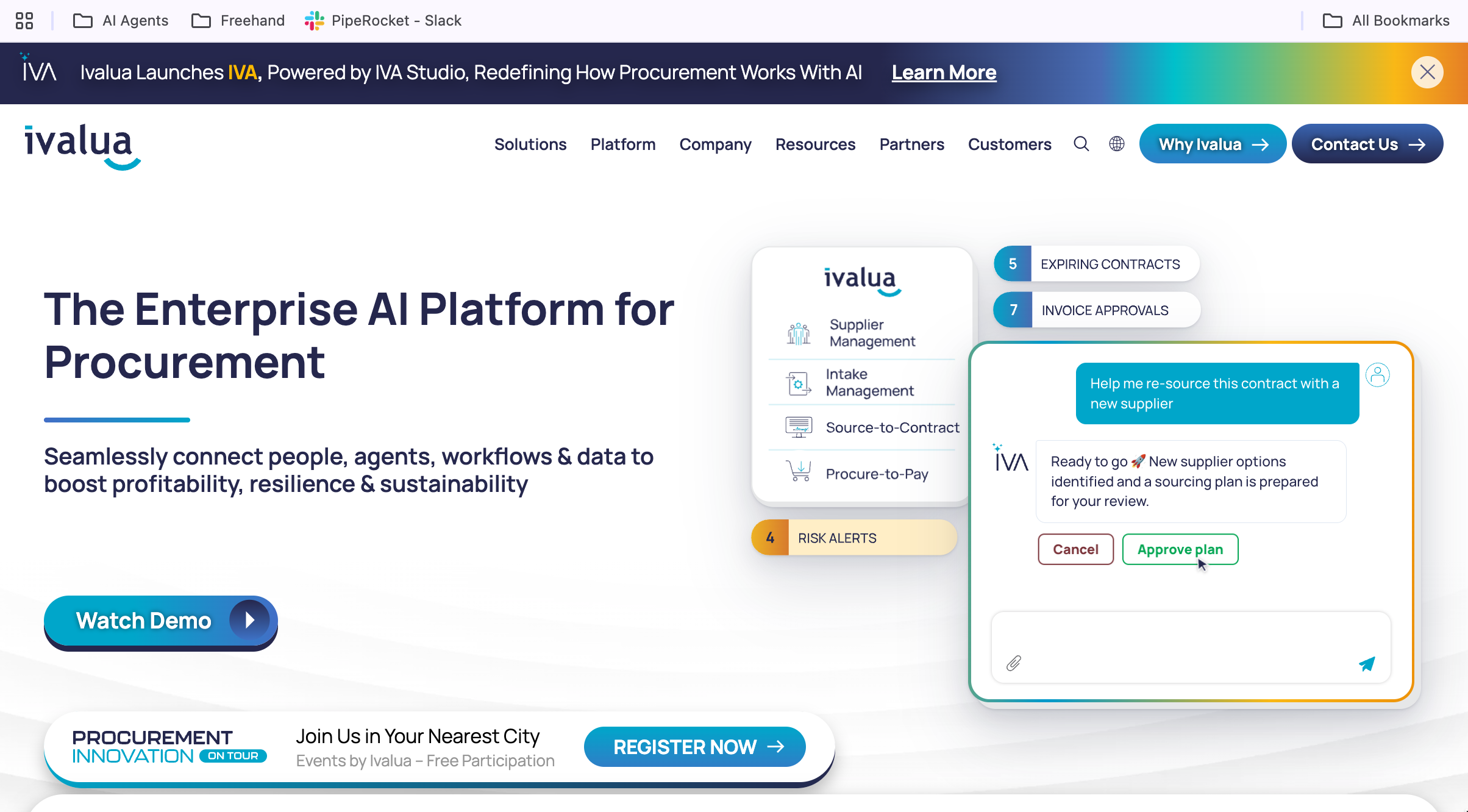Open the Resources menu
The height and width of the screenshot is (812, 1468).
pos(816,144)
